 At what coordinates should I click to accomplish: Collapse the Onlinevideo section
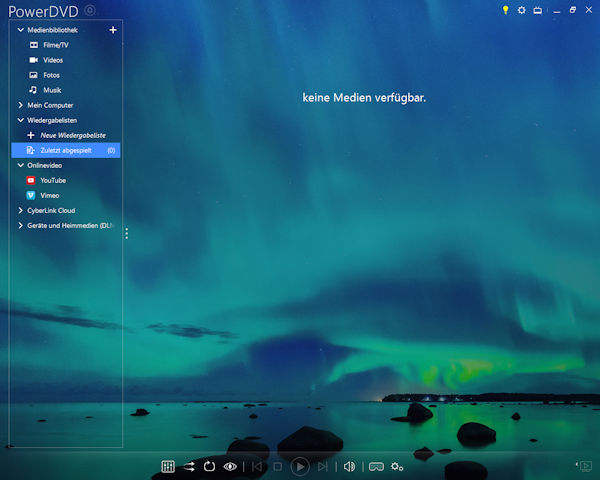[x=21, y=165]
